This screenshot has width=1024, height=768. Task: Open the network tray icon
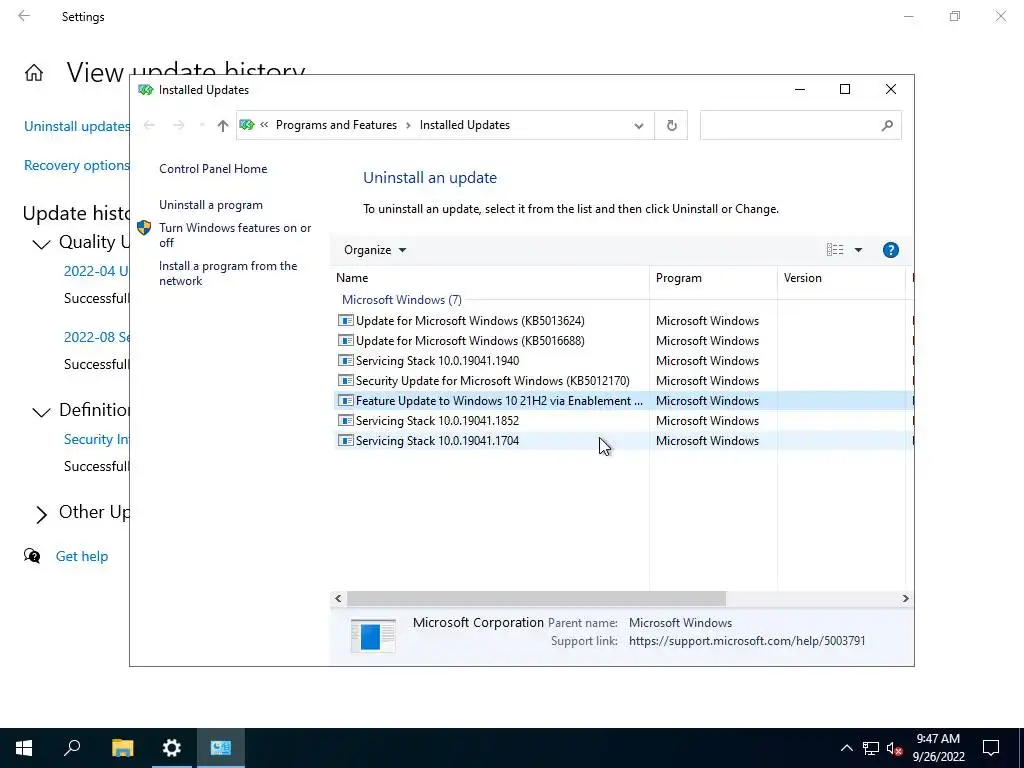[x=871, y=748]
